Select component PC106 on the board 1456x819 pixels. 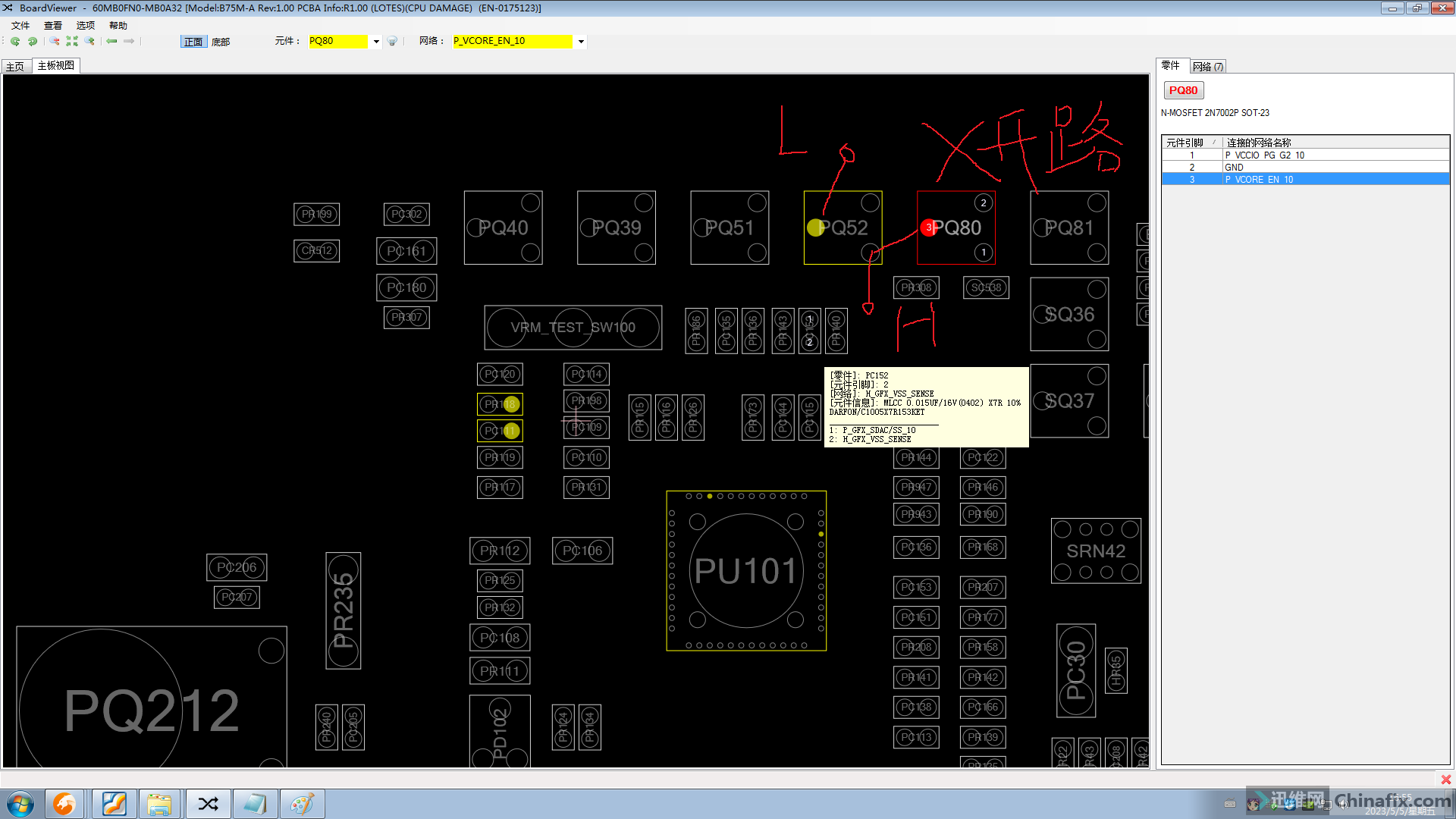tap(582, 551)
